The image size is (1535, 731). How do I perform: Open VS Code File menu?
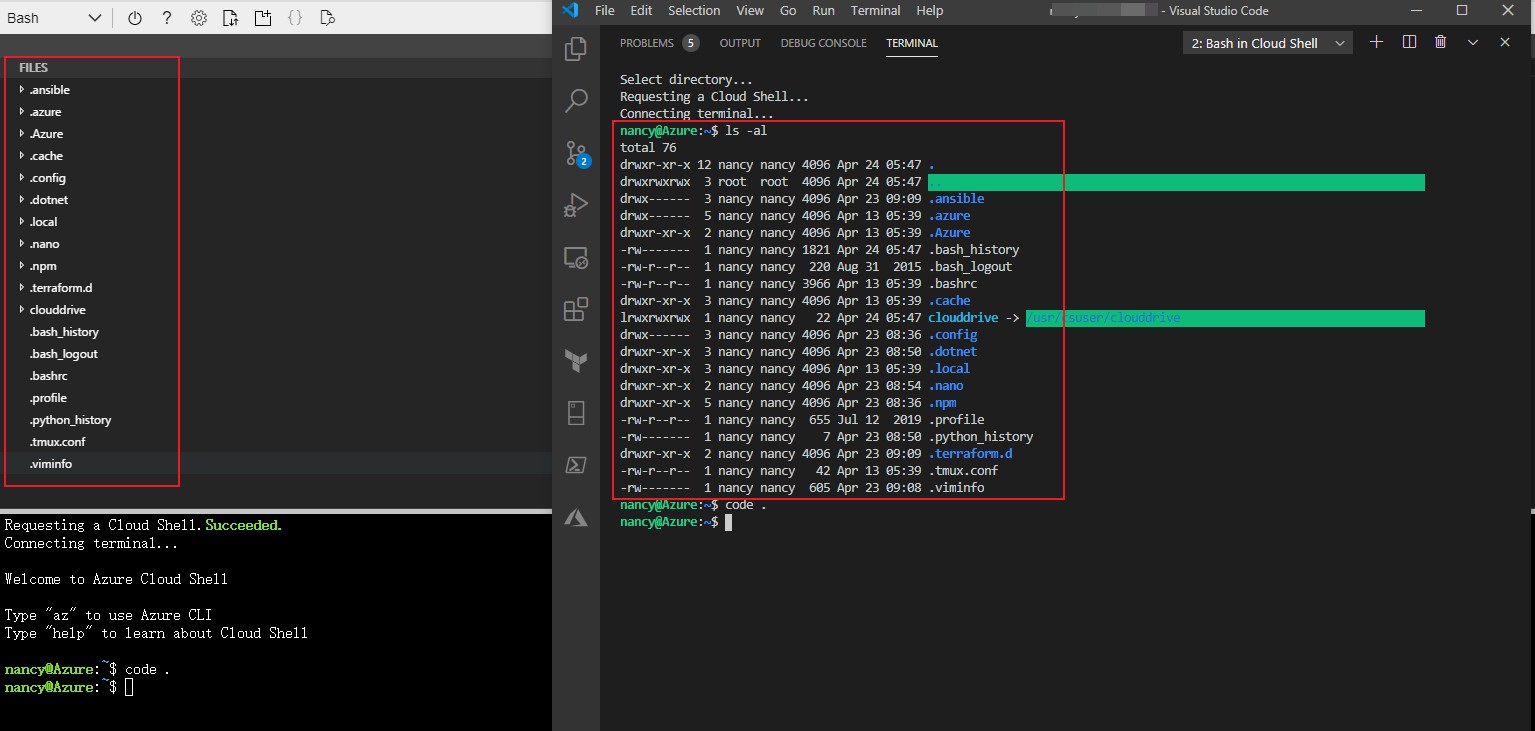pyautogui.click(x=604, y=11)
